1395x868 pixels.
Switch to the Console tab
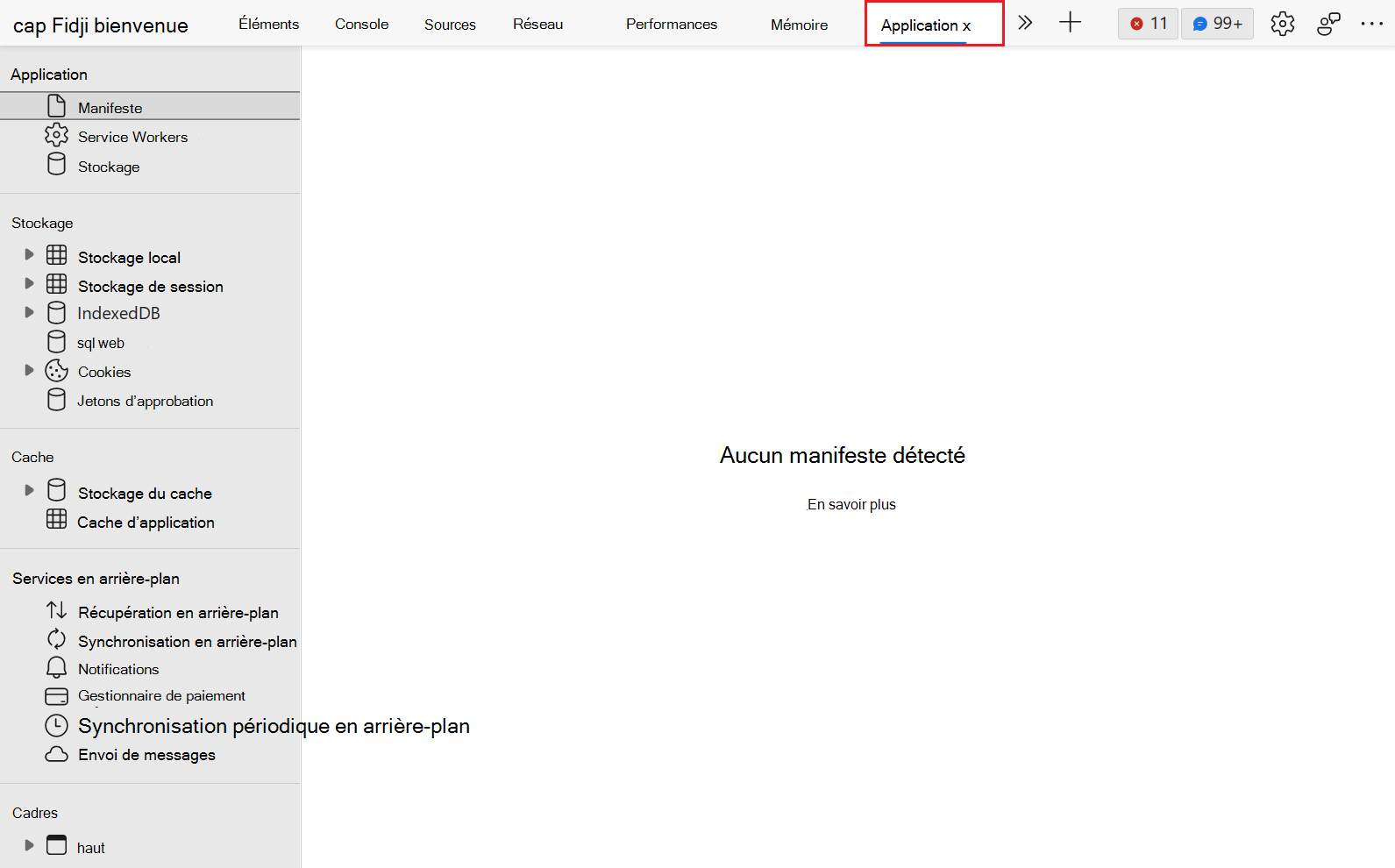click(361, 24)
